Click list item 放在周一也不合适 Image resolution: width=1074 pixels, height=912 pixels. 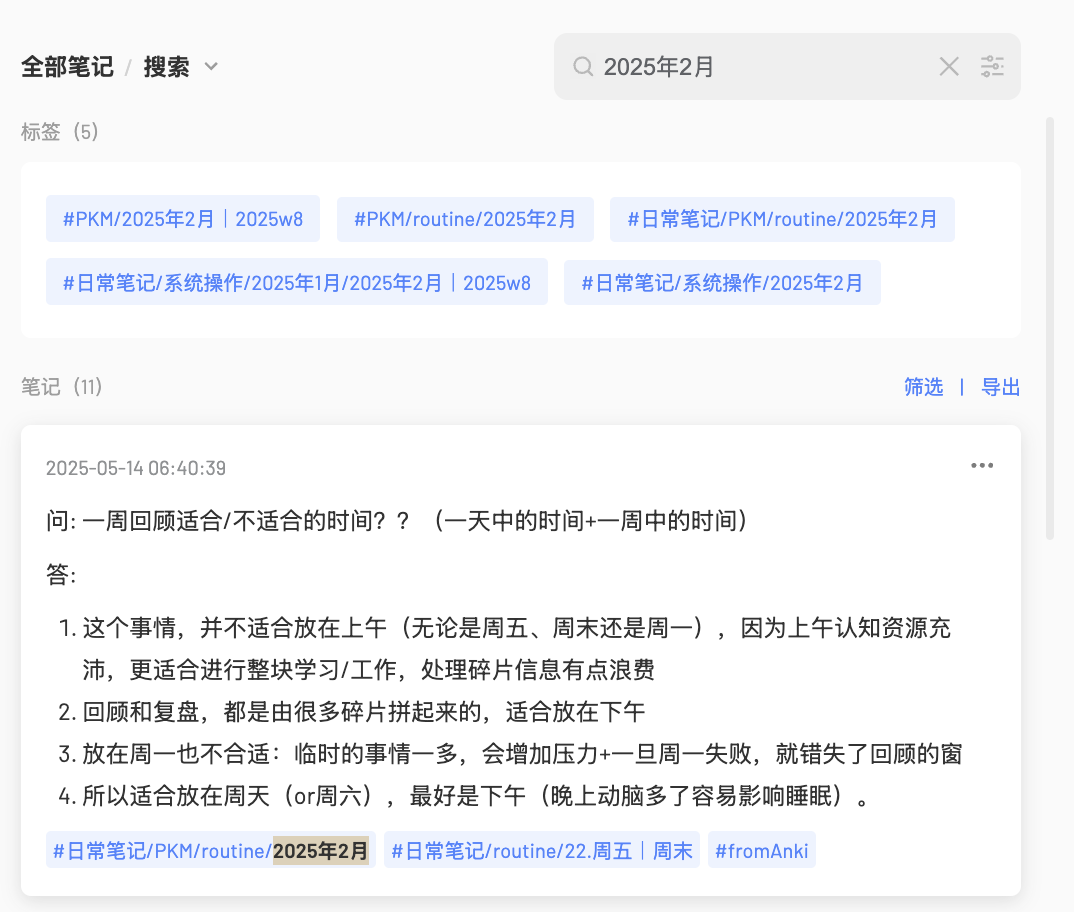coord(510,754)
